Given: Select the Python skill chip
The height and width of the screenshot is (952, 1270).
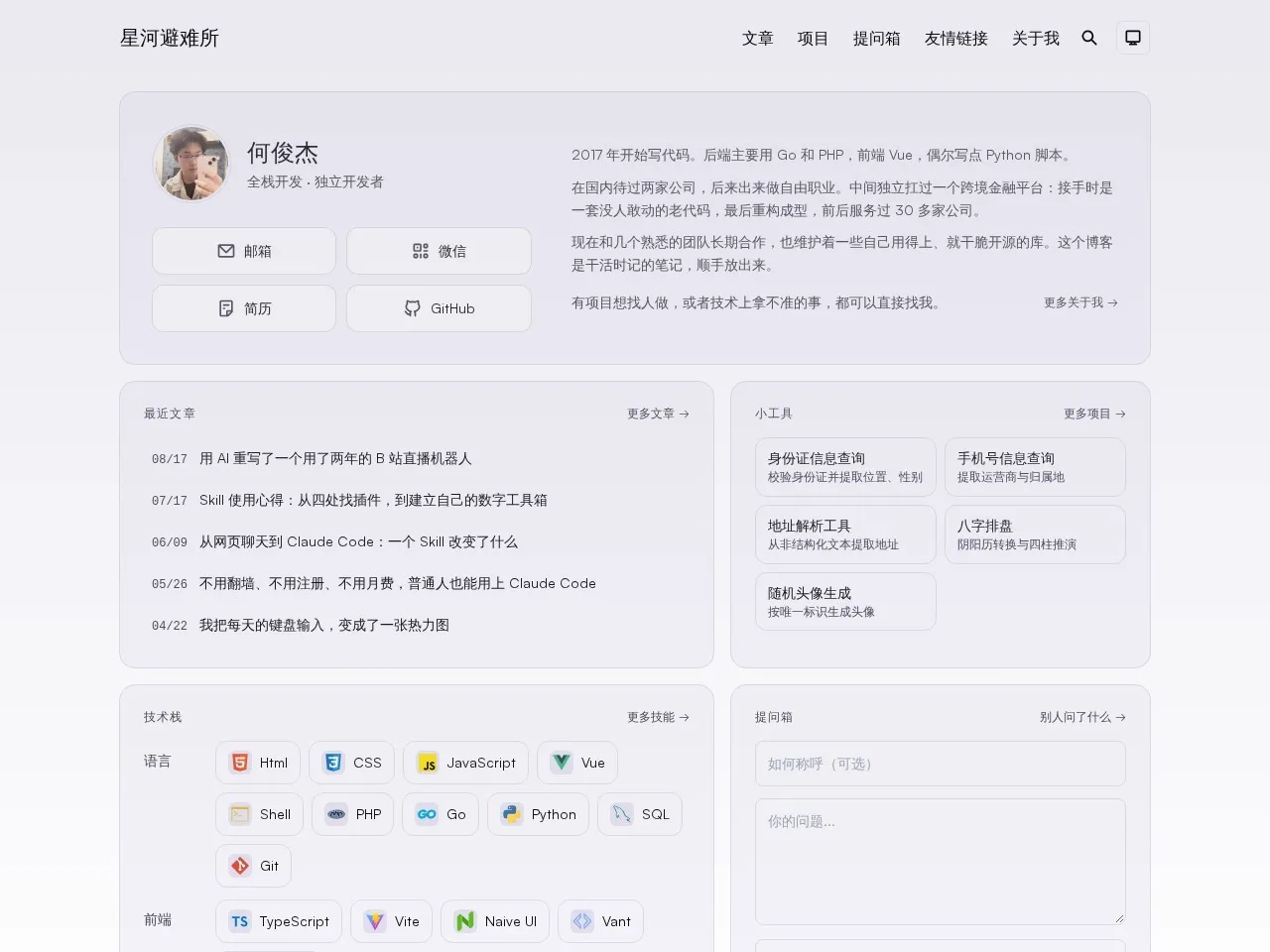Looking at the screenshot, I should coord(538,814).
